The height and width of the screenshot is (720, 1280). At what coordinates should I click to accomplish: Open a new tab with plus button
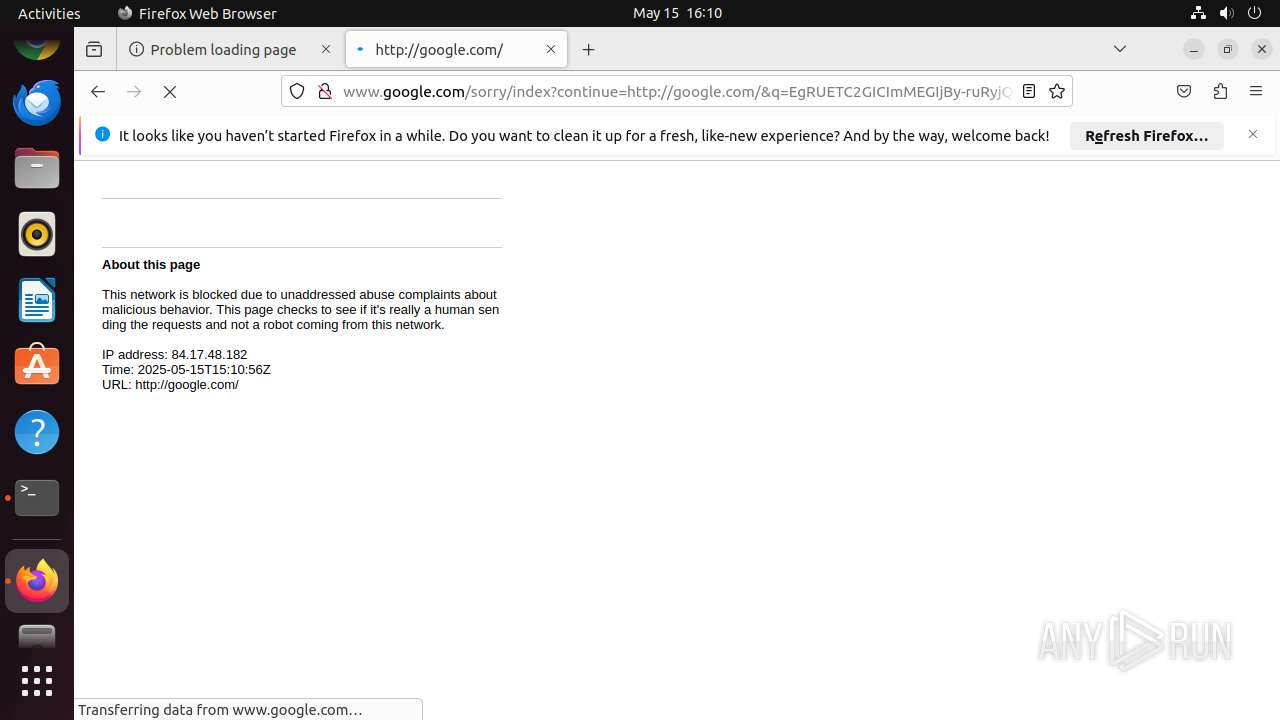tap(589, 49)
